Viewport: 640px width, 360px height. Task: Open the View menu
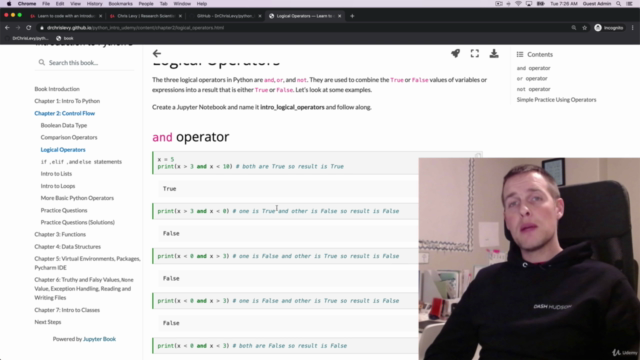[76, 4]
